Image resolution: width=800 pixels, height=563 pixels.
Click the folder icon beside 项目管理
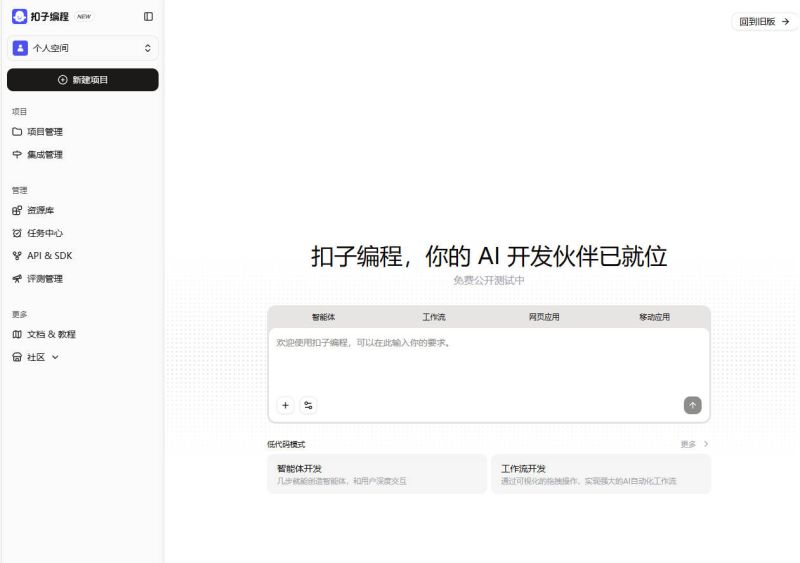pyautogui.click(x=17, y=132)
